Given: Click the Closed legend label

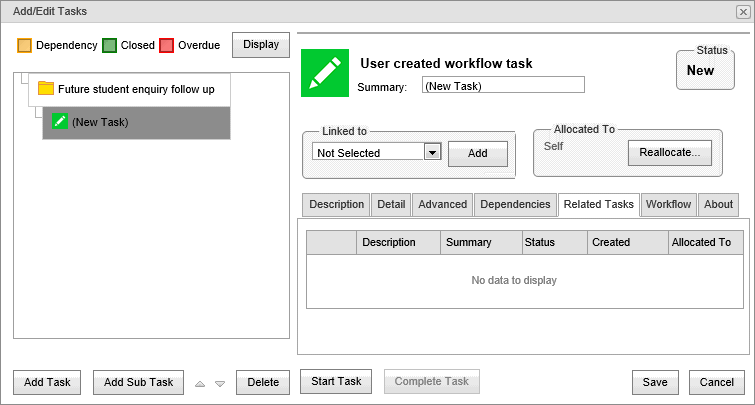Looking at the screenshot, I should (x=138, y=45).
